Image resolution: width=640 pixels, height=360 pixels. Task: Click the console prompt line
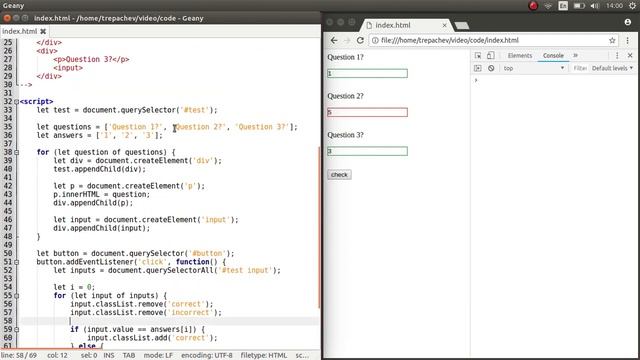point(555,80)
